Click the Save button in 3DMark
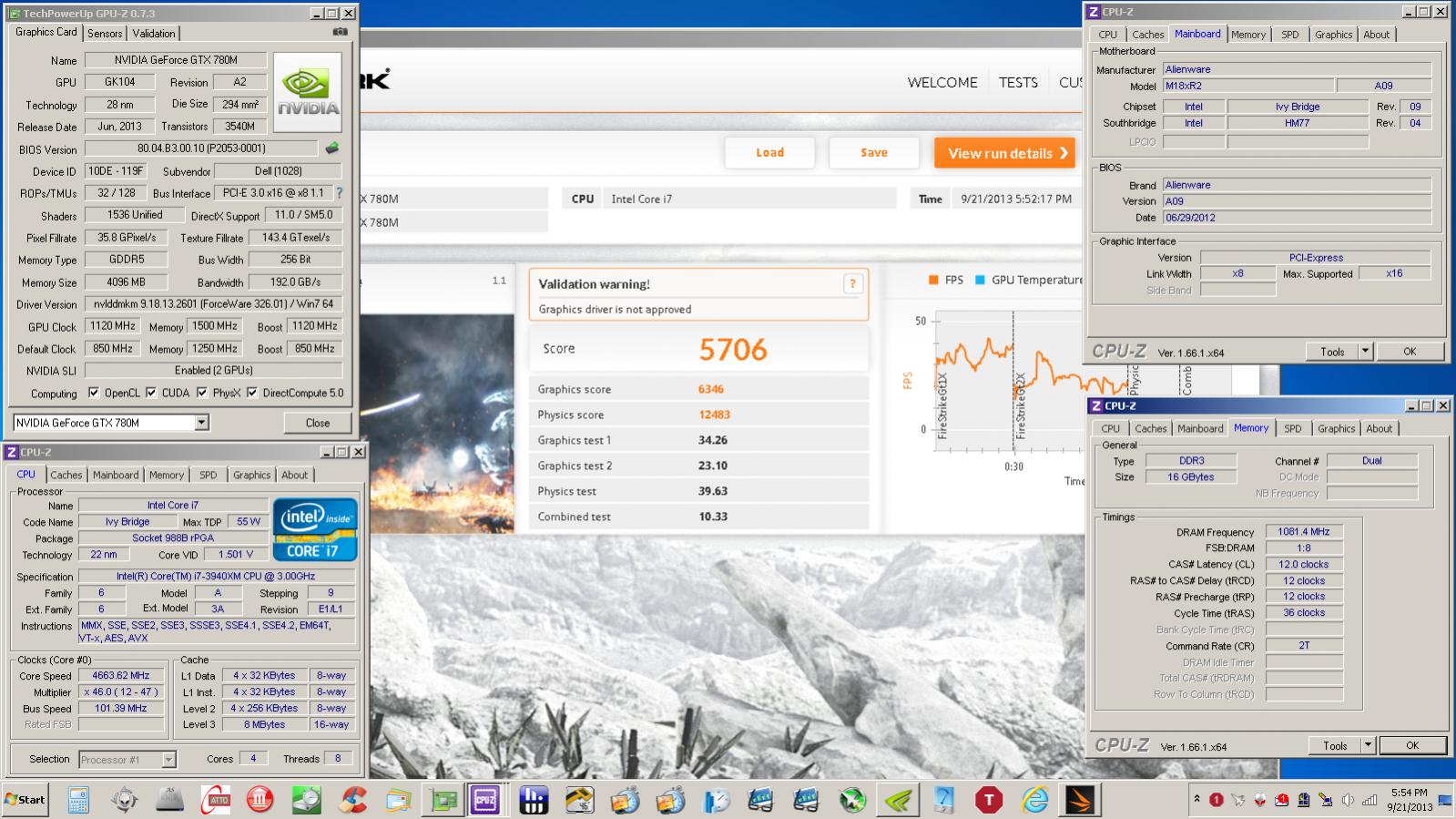Viewport: 1456px width, 819px height. click(874, 153)
